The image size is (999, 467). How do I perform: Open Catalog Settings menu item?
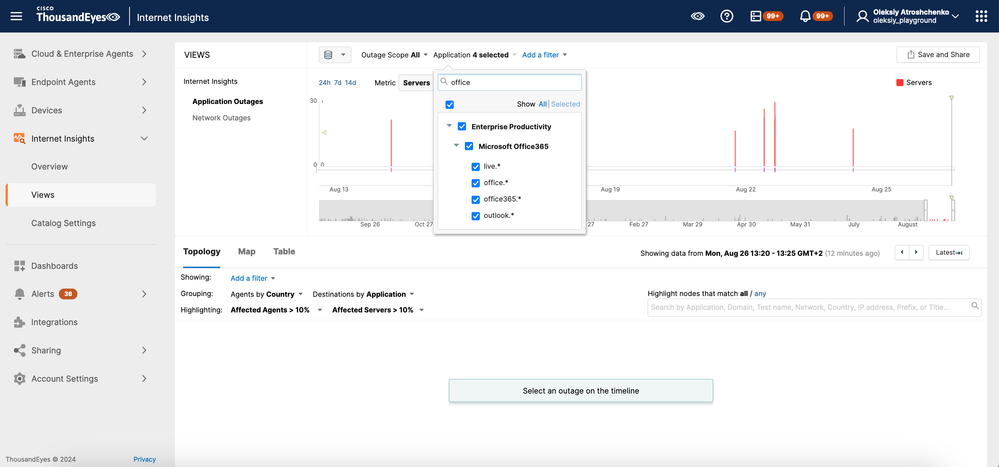[64, 224]
